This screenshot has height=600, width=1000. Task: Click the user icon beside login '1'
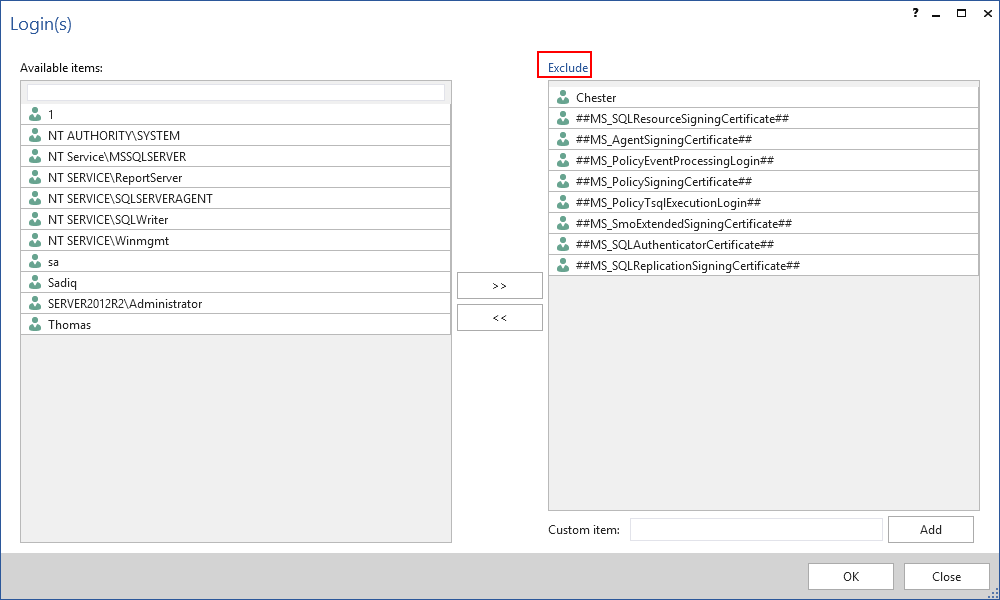coord(35,114)
